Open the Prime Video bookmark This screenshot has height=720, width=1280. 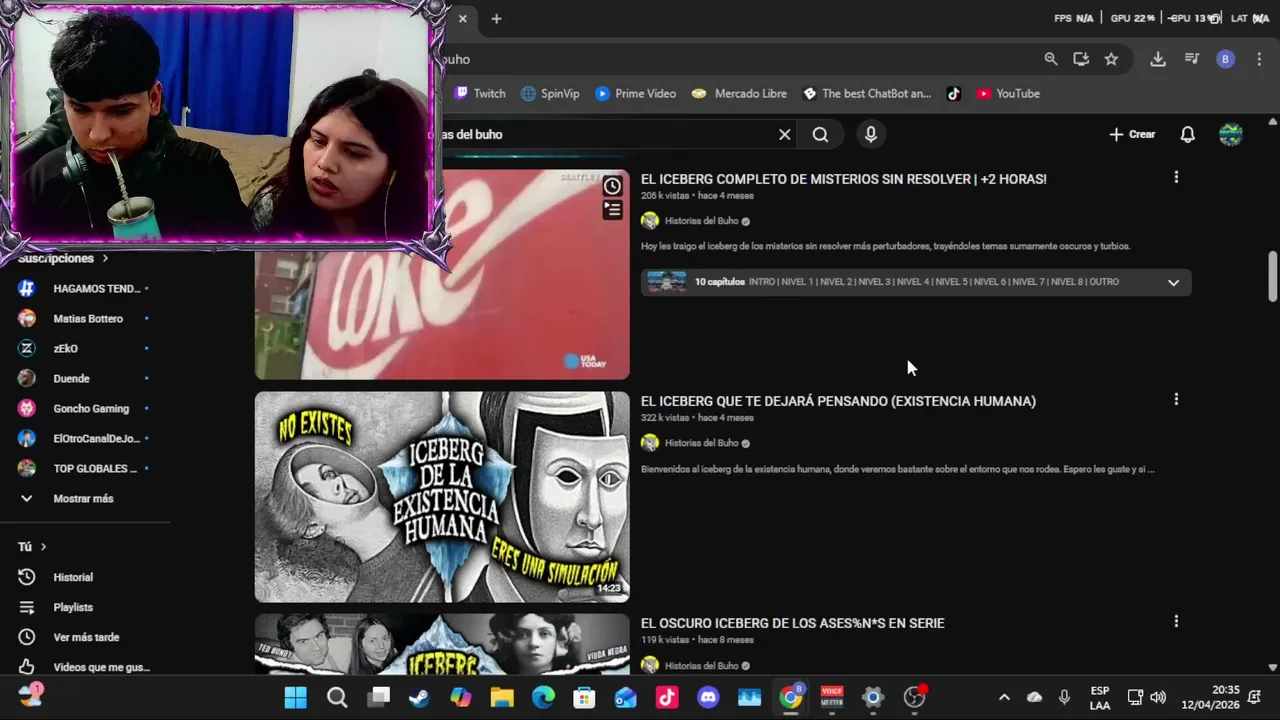[635, 93]
